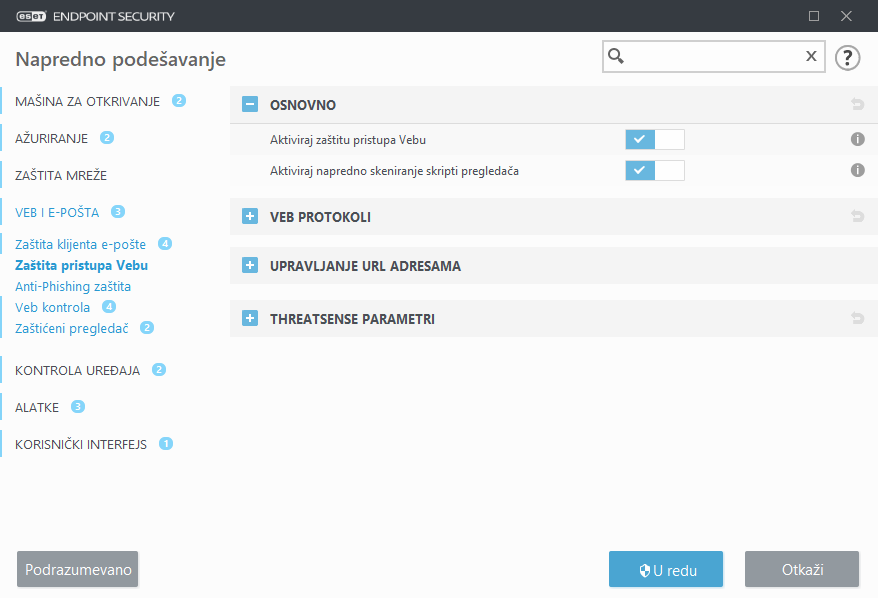Image resolution: width=878 pixels, height=598 pixels.
Task: Open AŽURIRANJE category
Action: pos(52,138)
